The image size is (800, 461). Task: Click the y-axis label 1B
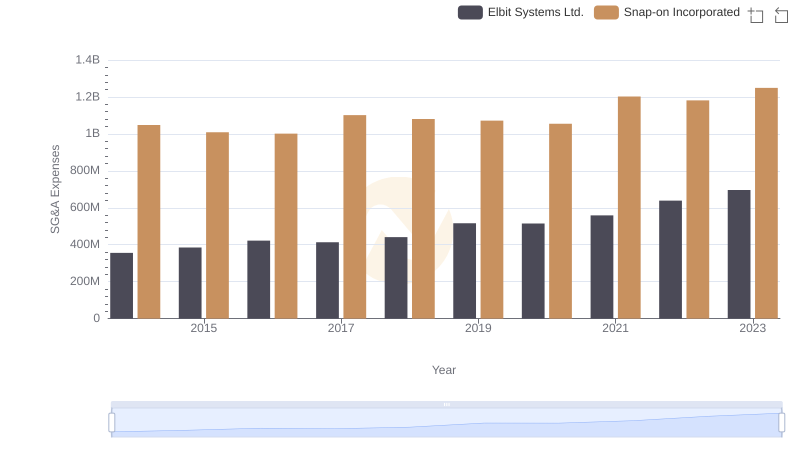[92, 134]
